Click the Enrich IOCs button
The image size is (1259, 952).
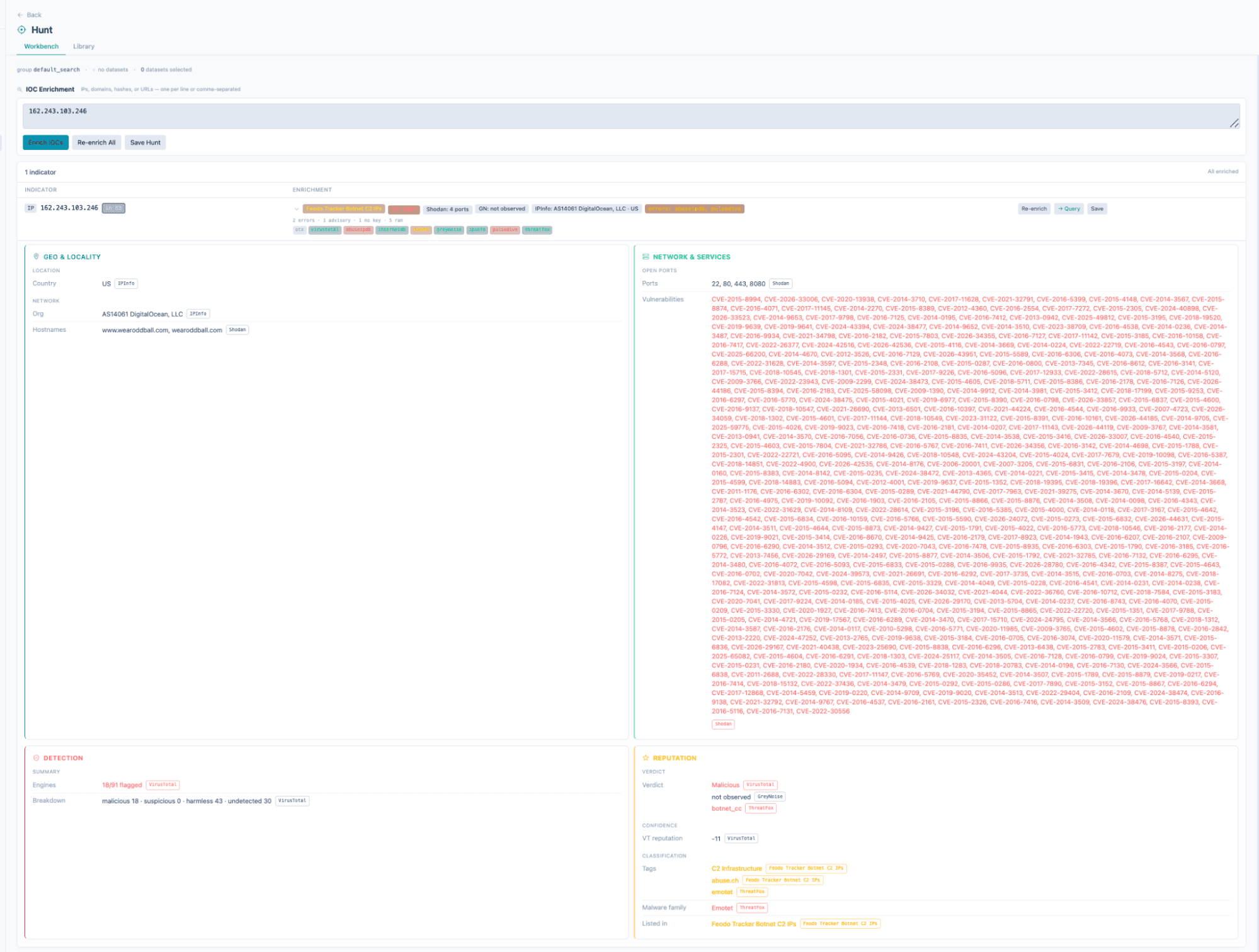click(45, 142)
